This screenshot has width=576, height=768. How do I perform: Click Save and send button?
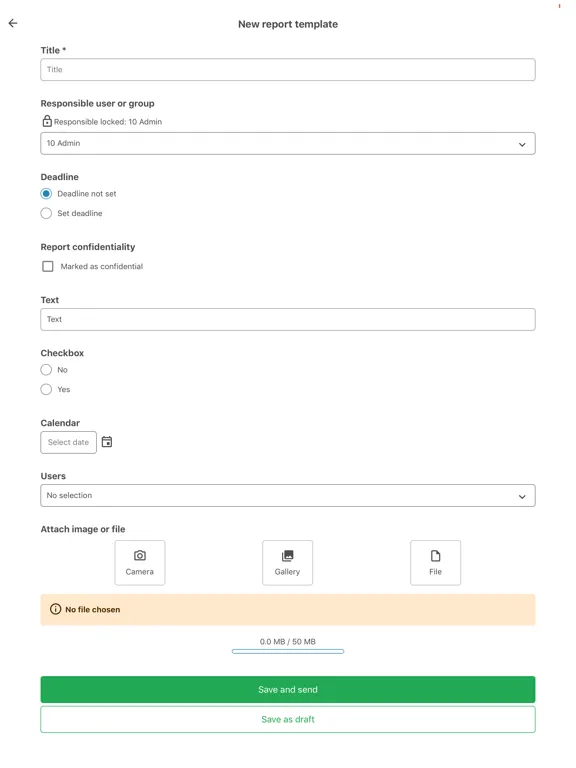pos(288,690)
